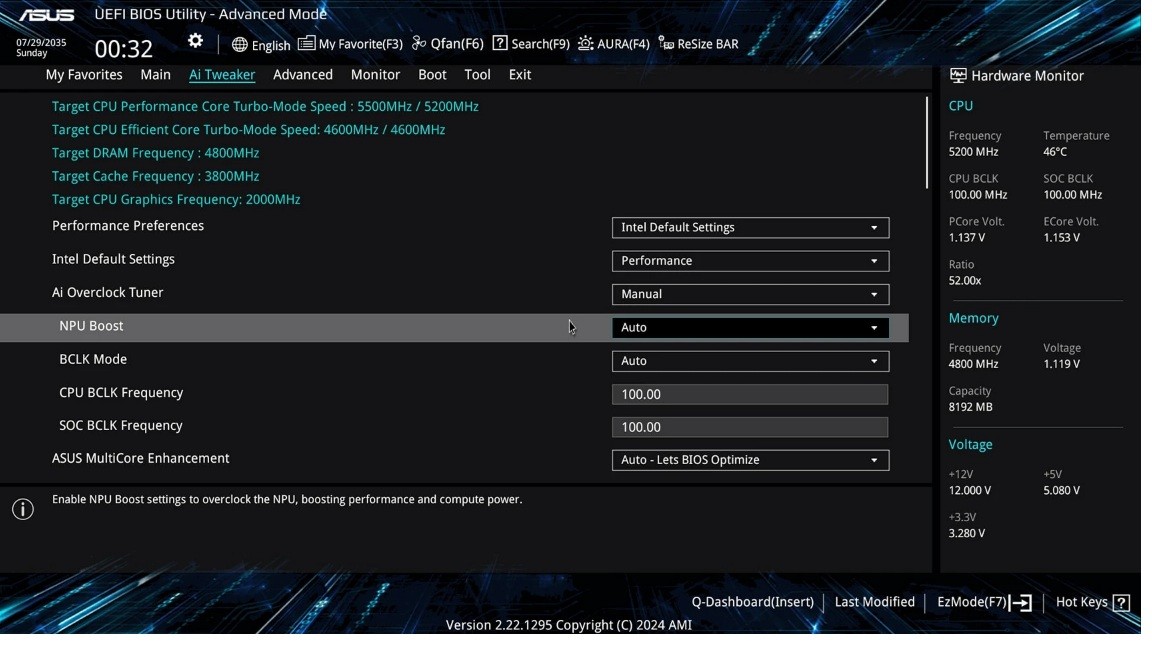Click the Memory Capacity 8192 MB value
The height and width of the screenshot is (648, 1152).
point(971,407)
